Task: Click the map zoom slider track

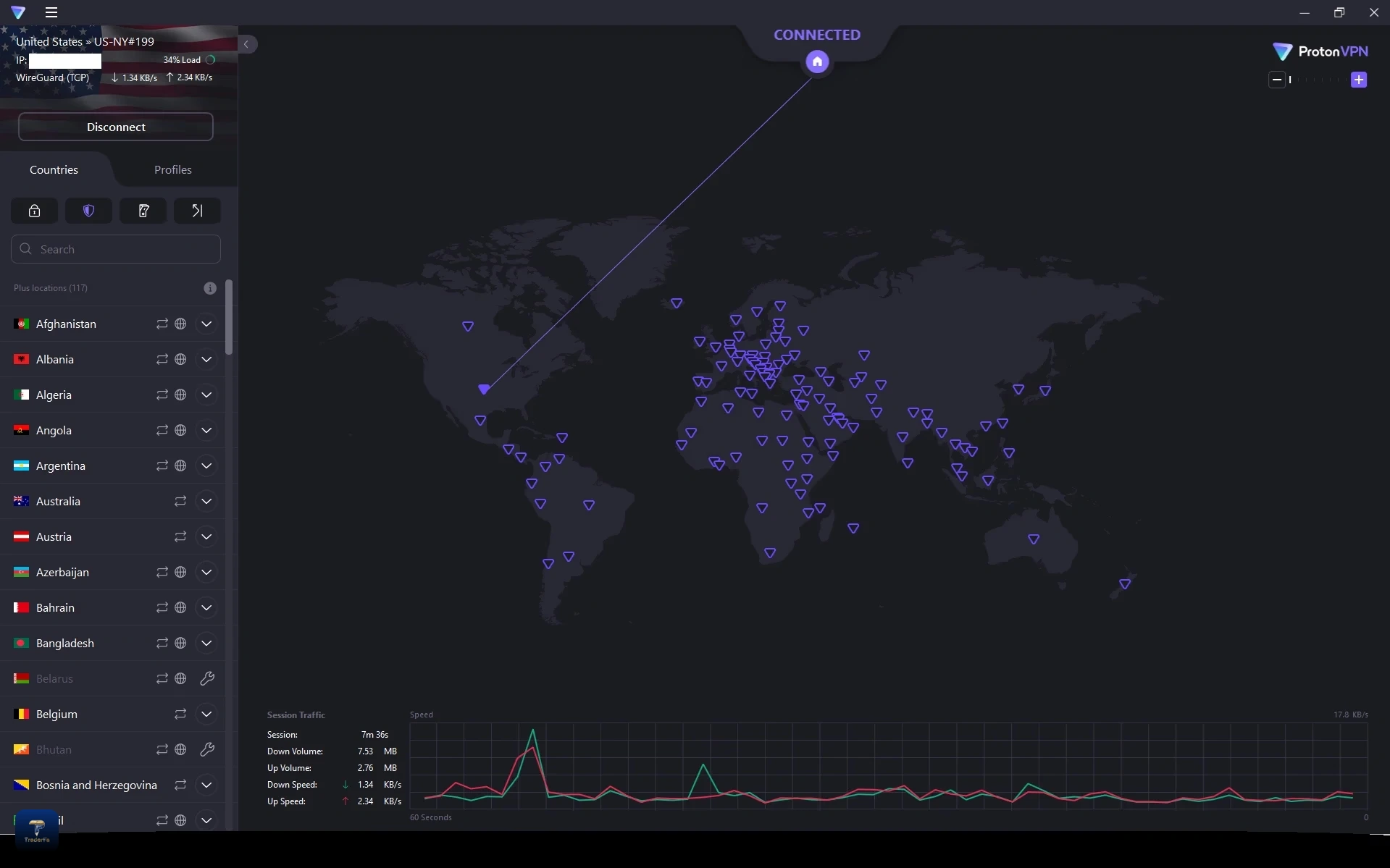Action: tap(1318, 80)
